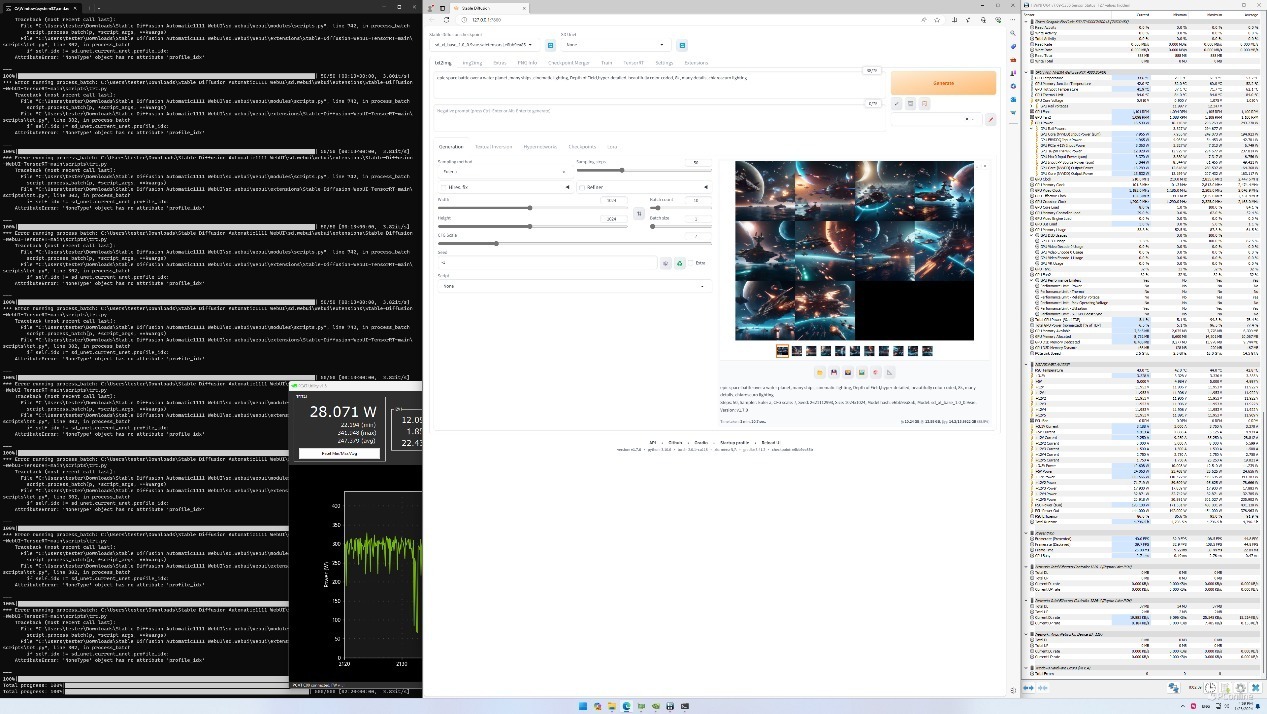This screenshot has height=714, width=1267.
Task: Open the images output folder icon
Action: [819, 372]
